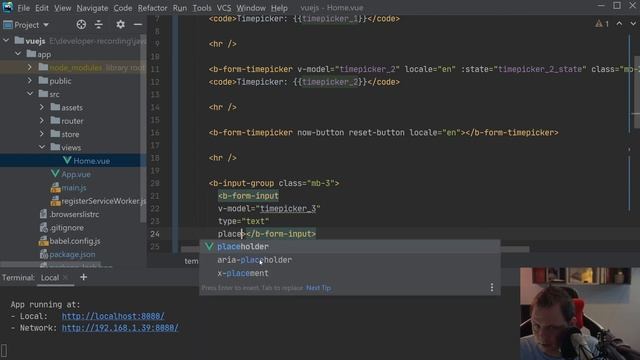The height and width of the screenshot is (360, 640).
Task: Close the Local terminal tab
Action: click(x=65, y=278)
